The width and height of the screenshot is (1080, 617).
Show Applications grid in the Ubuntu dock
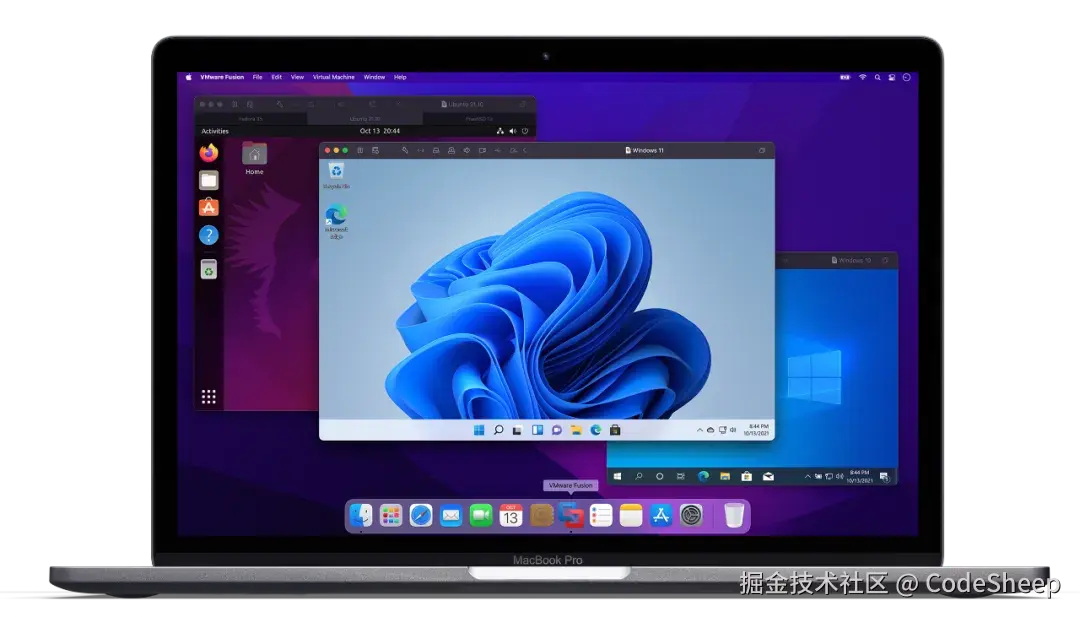pos(209,397)
